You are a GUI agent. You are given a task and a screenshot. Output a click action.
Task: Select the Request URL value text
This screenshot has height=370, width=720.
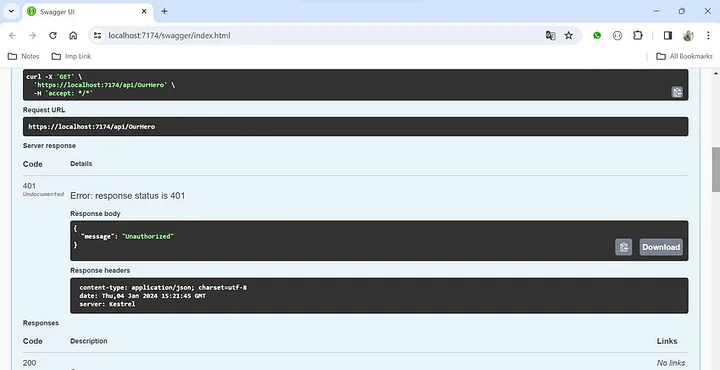pyautogui.click(x=91, y=126)
